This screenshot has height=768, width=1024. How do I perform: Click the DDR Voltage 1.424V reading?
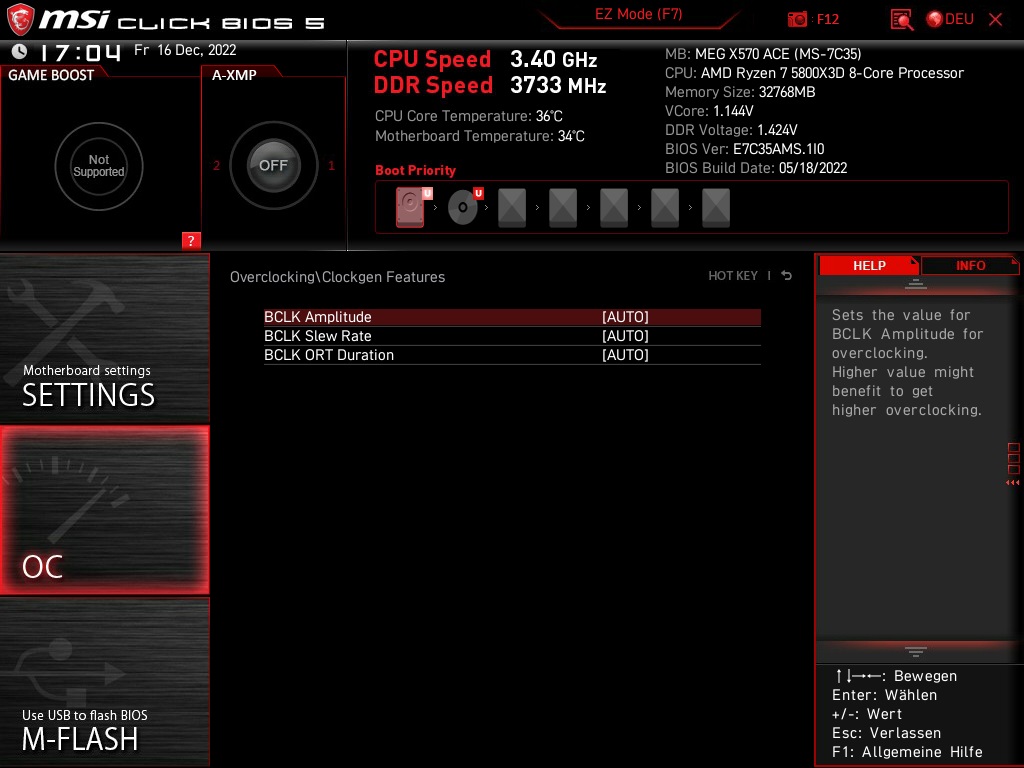coord(731,130)
